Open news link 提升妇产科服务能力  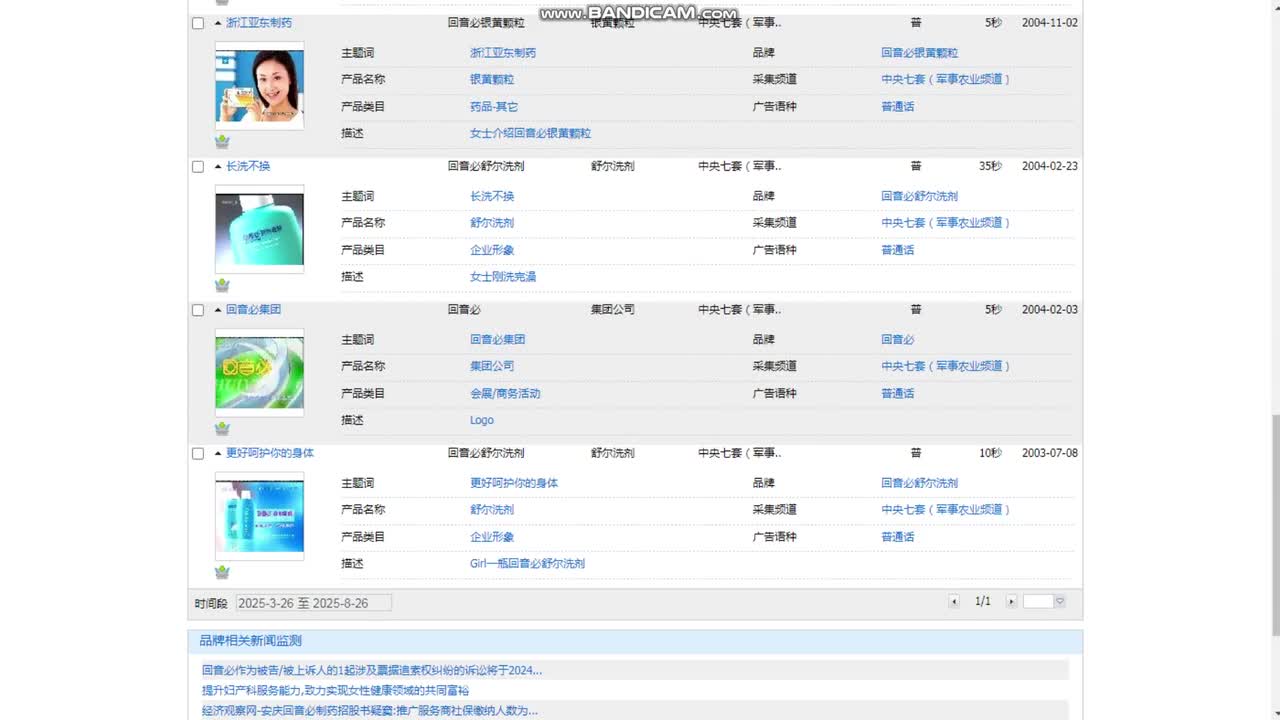click(335, 690)
